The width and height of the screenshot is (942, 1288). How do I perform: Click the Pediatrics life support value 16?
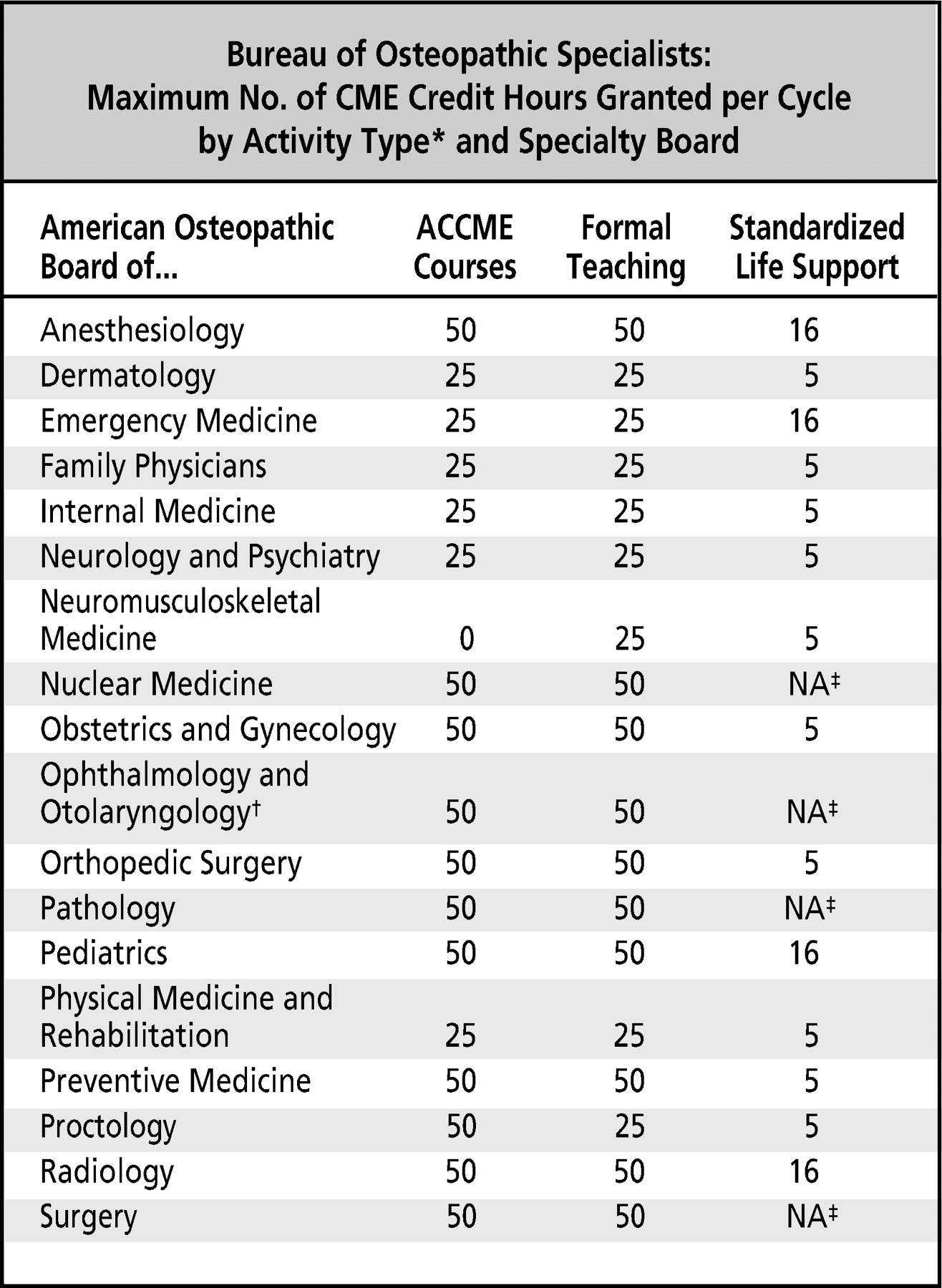pos(804,953)
